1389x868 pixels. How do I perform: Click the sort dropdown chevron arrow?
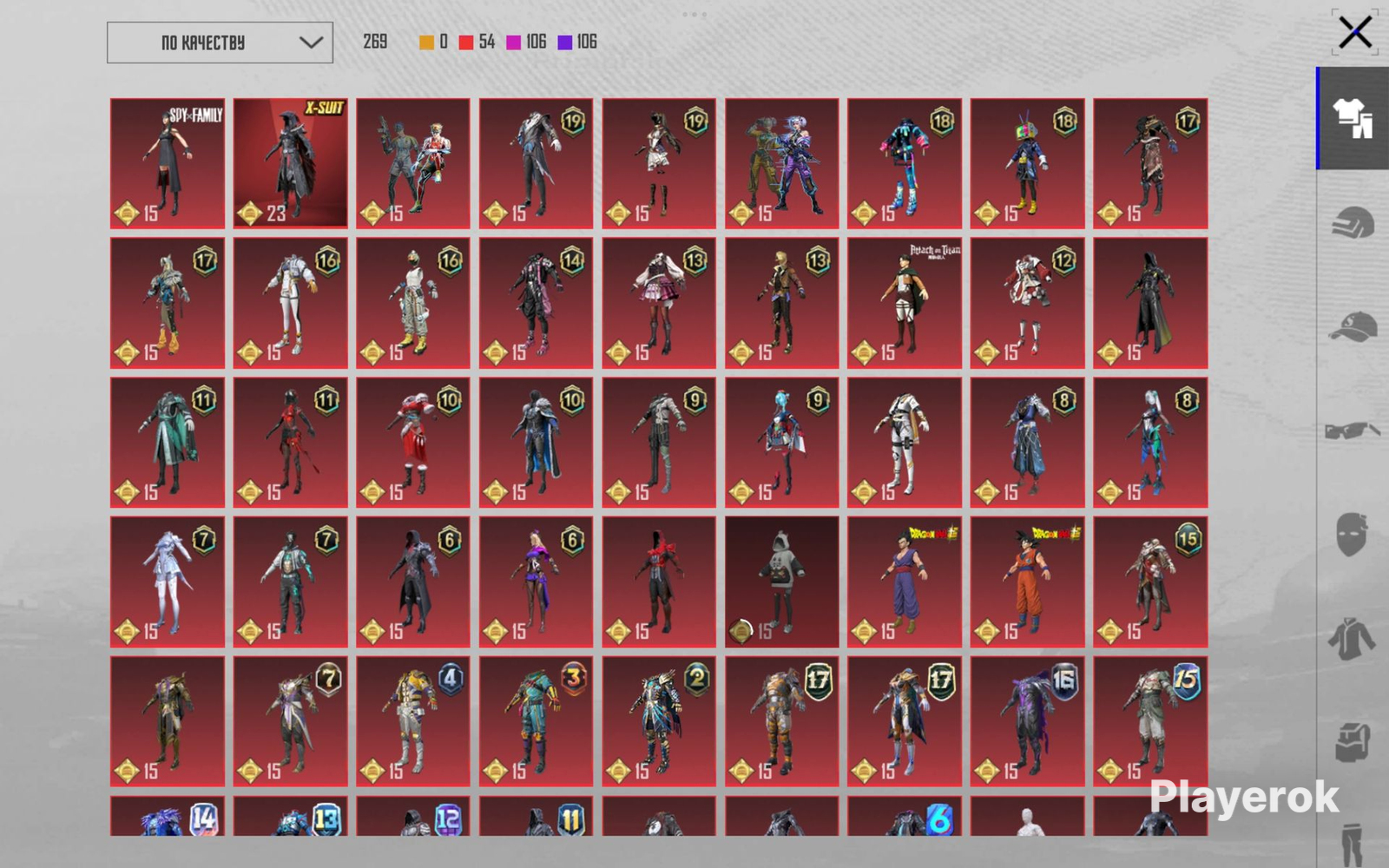pos(311,43)
